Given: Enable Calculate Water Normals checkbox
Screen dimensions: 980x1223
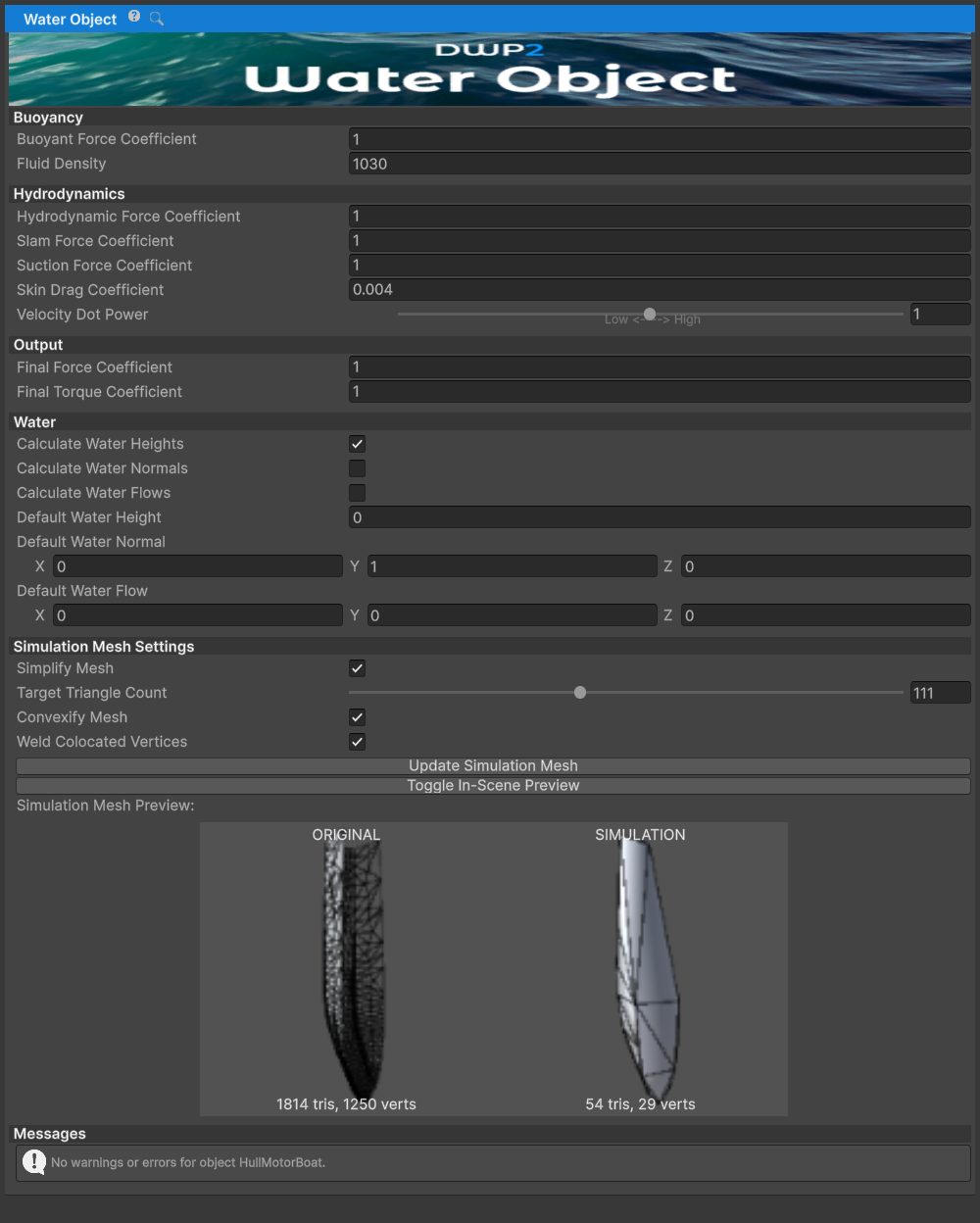Looking at the screenshot, I should coord(358,468).
